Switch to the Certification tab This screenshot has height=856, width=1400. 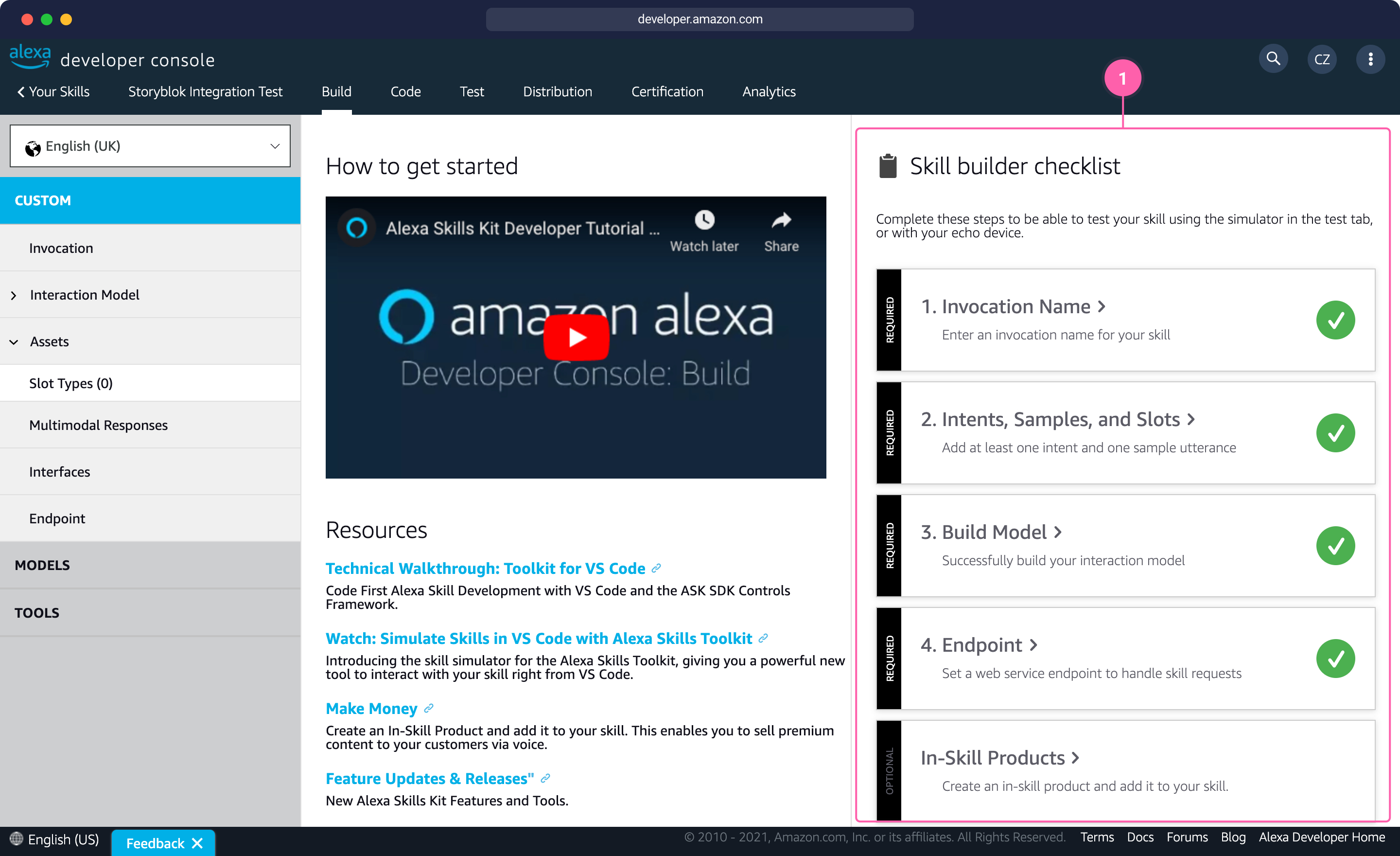point(667,91)
